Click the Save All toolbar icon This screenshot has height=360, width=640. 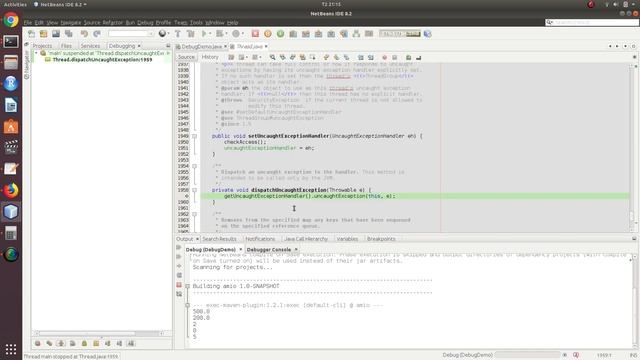[69, 34]
